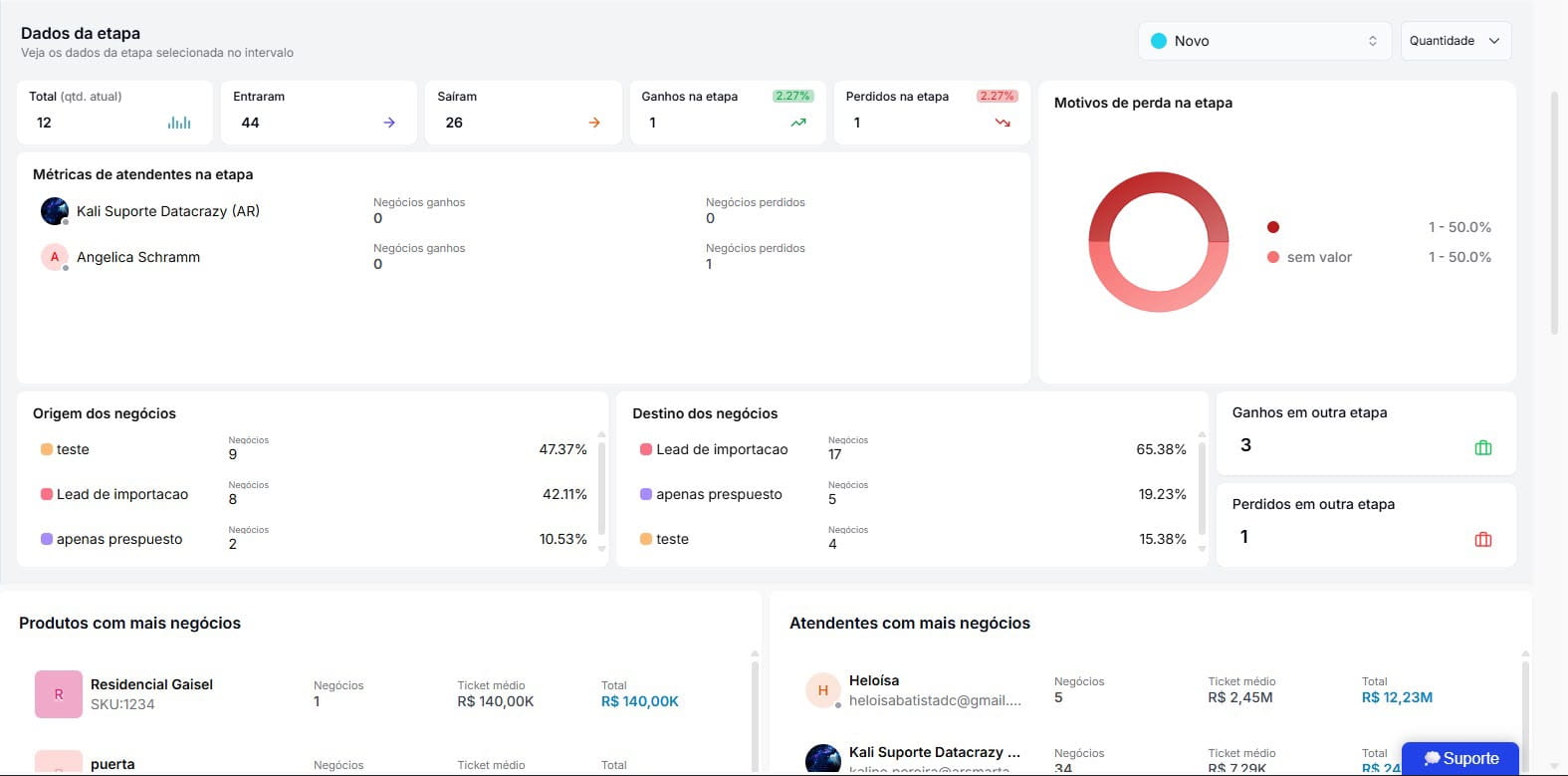Click the red trending-down icon in Perdidos card
Viewport: 1568px width, 776px height.
(x=1003, y=123)
